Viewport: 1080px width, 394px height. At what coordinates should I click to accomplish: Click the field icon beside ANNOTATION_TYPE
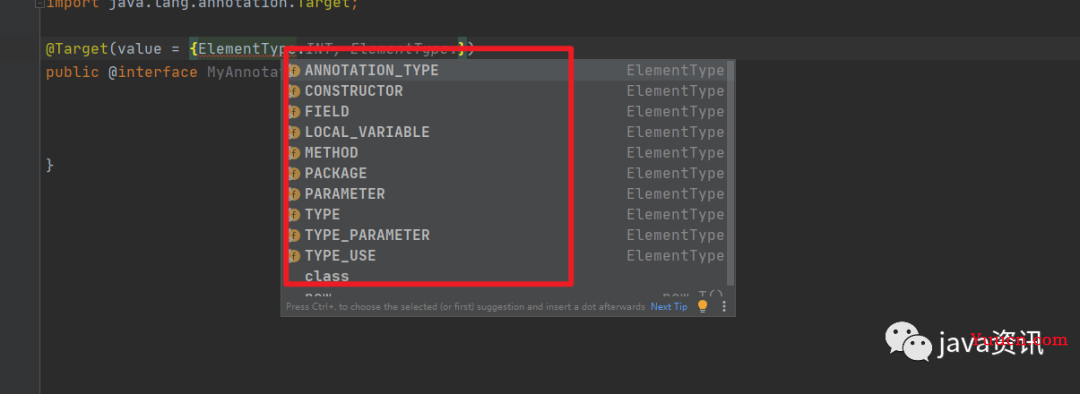click(x=294, y=70)
